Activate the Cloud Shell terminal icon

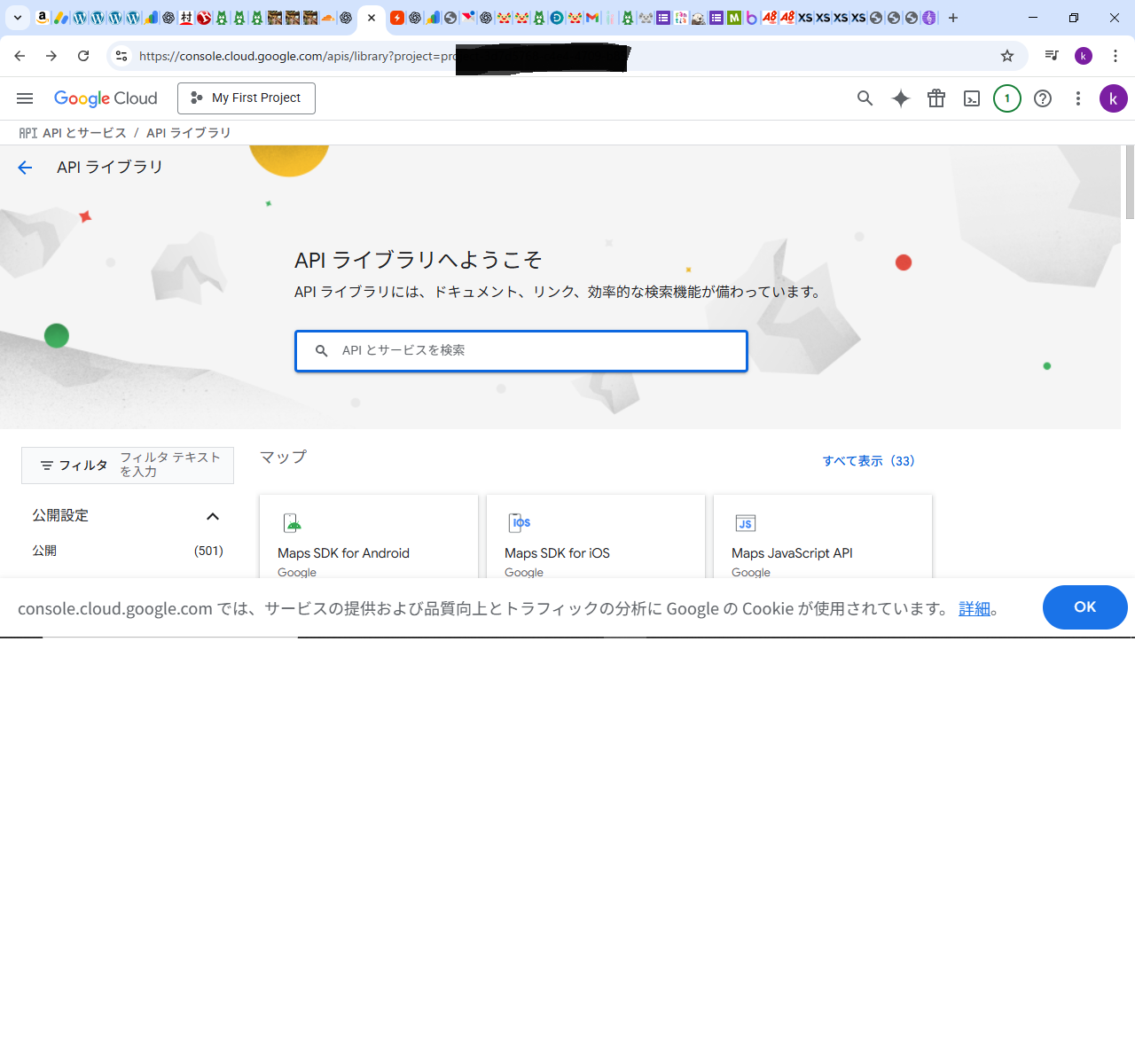click(x=972, y=98)
